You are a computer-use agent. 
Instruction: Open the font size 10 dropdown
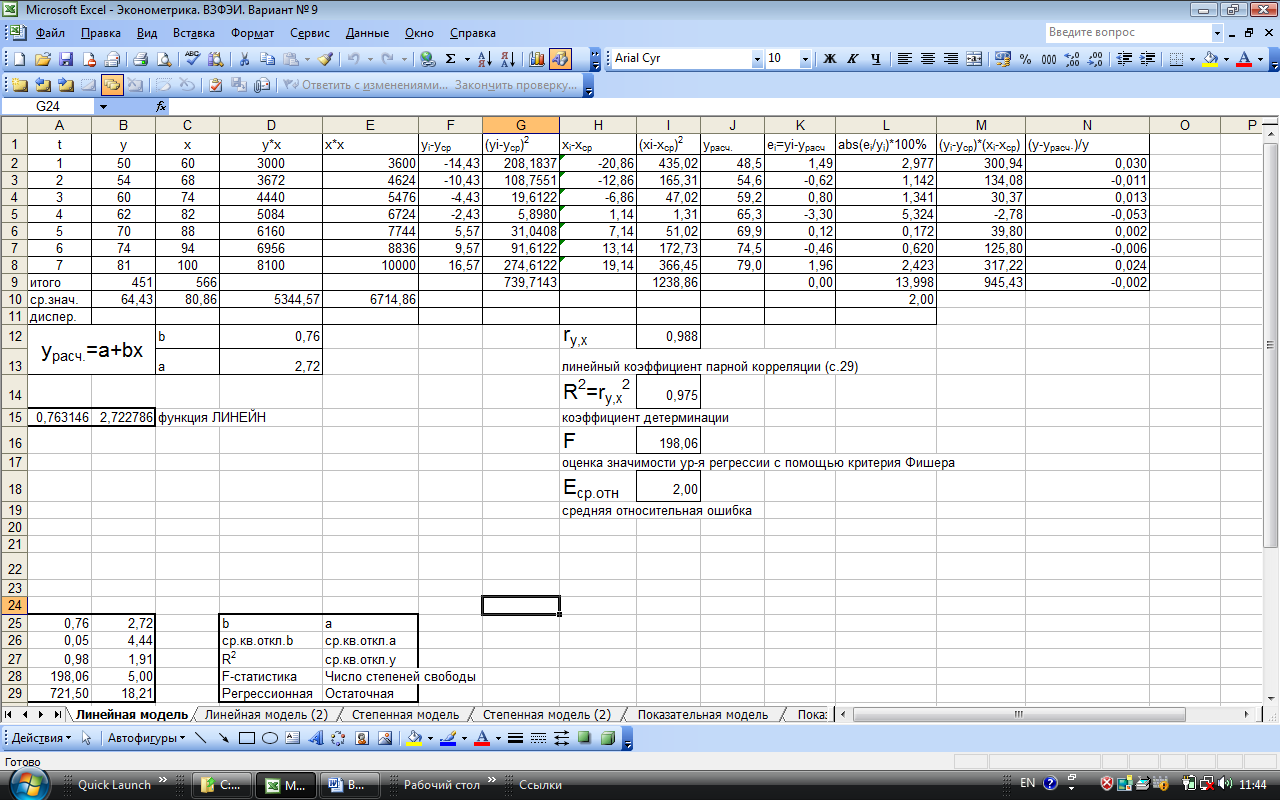[806, 59]
